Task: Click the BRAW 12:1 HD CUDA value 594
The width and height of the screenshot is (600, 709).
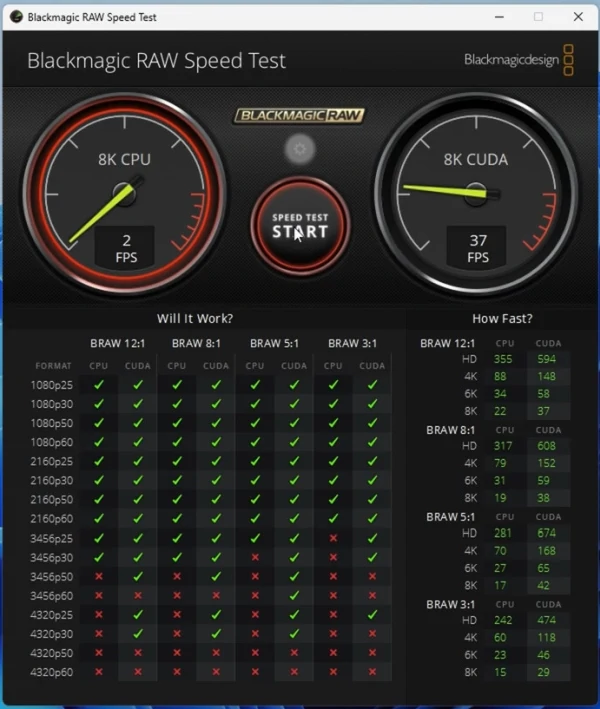Action: pos(546,359)
